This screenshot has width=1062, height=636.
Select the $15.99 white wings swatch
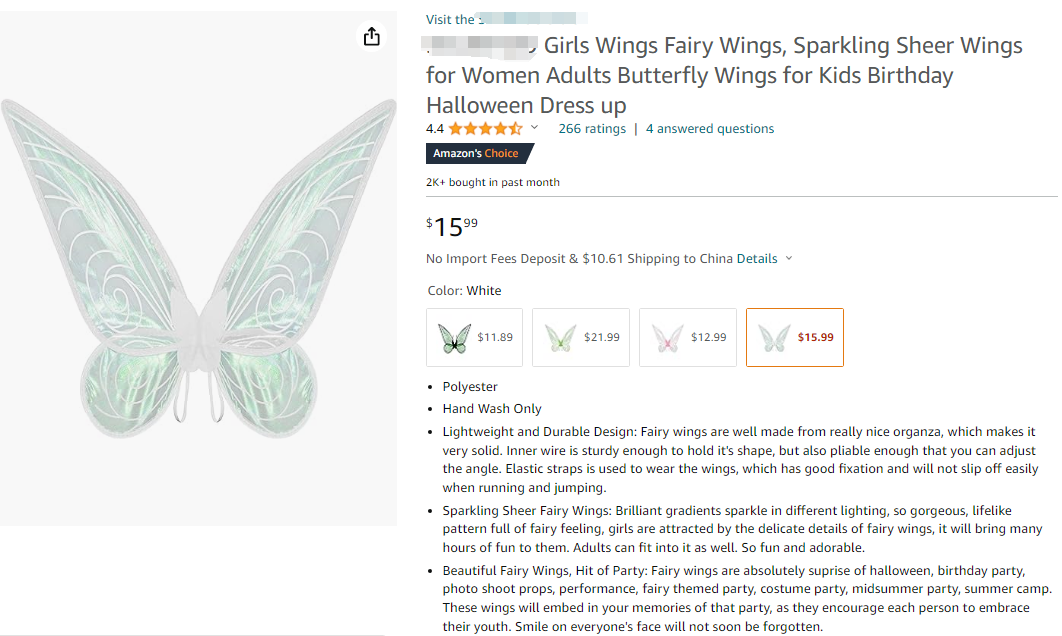pyautogui.click(x=794, y=338)
